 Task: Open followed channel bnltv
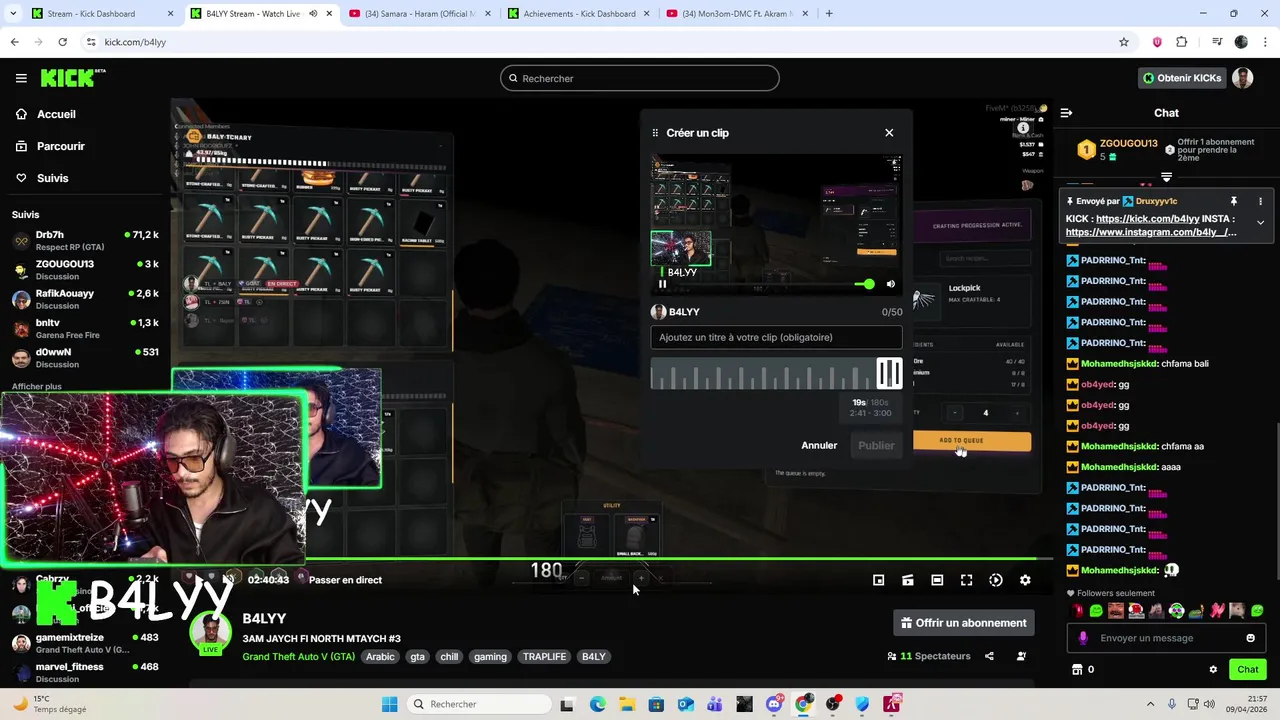(85, 329)
